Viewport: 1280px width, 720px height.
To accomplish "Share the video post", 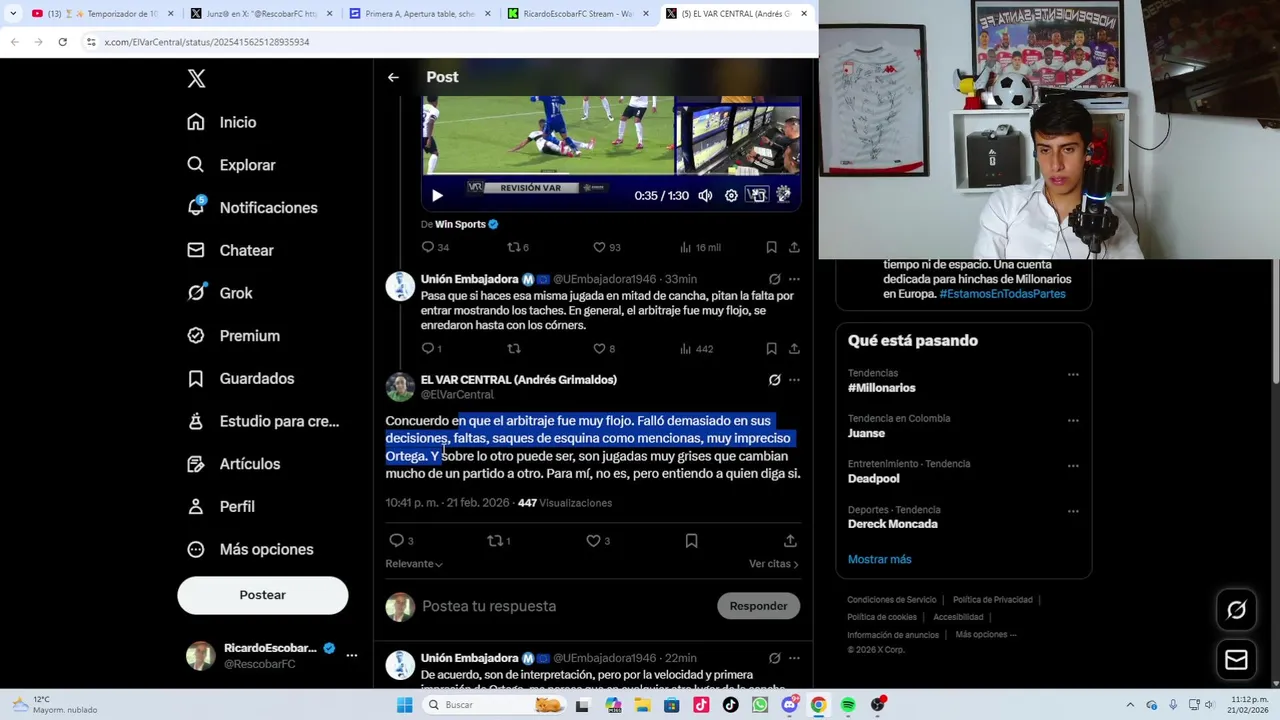I will (794, 247).
